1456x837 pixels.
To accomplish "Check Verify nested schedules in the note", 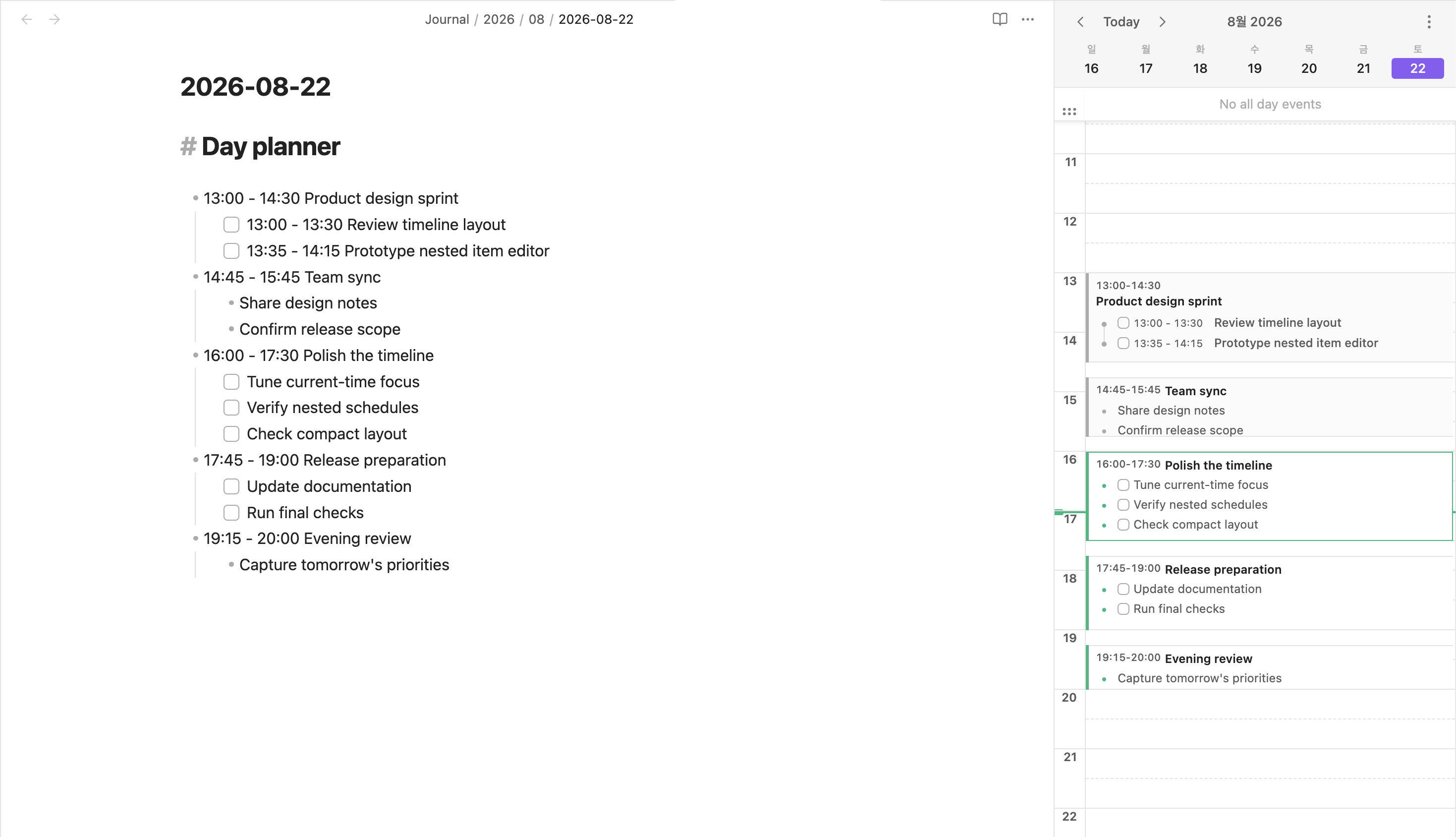I will tap(231, 408).
